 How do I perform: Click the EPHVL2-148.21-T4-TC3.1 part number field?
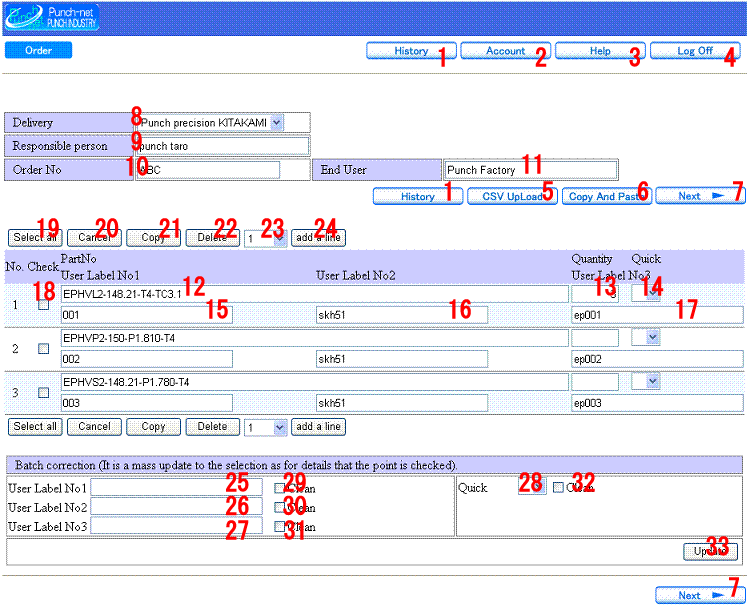coord(314,294)
